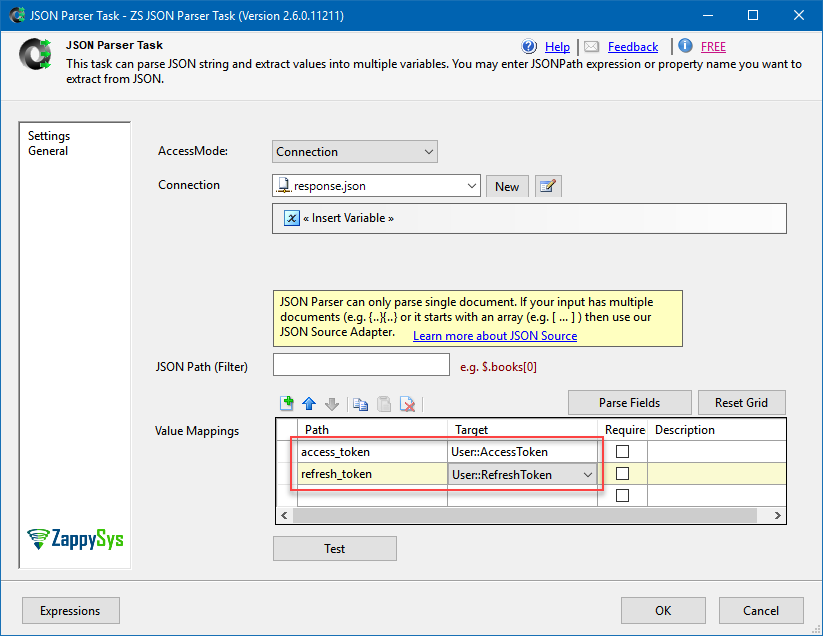Screen dimensions: 823x636
Task: Click the grid horizontal scrollbar thumb
Action: (525, 515)
